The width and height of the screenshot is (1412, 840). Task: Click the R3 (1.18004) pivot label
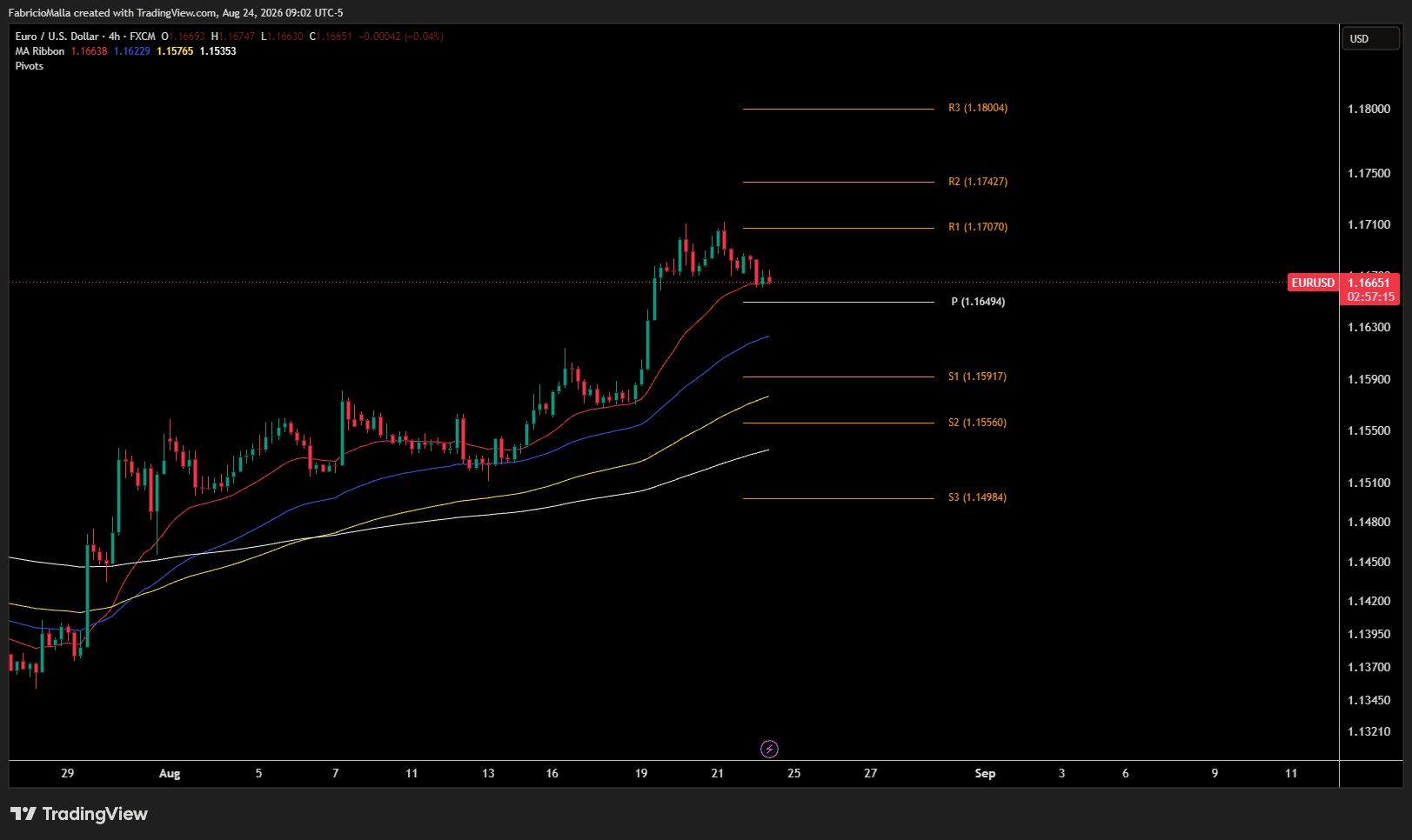978,108
